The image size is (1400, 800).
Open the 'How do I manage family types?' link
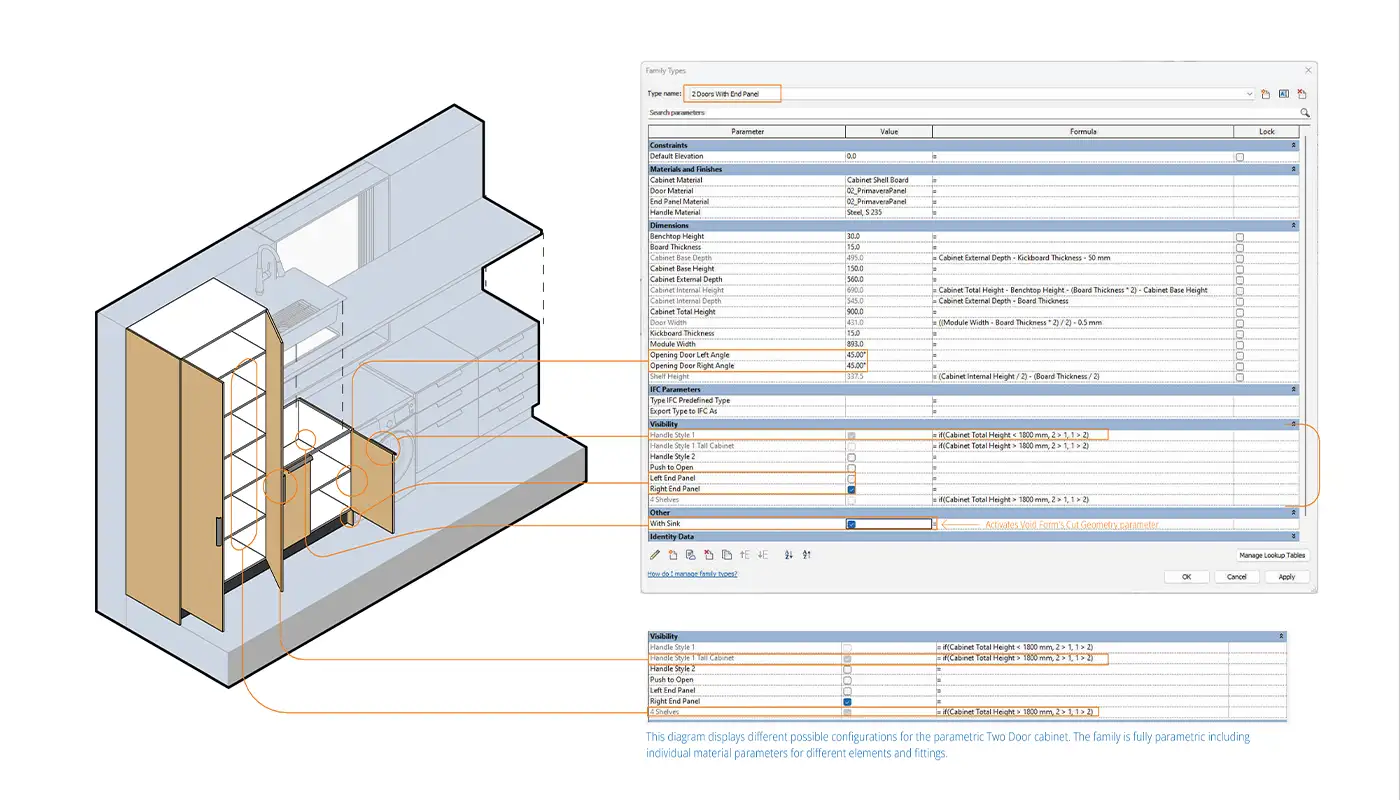pyautogui.click(x=692, y=574)
